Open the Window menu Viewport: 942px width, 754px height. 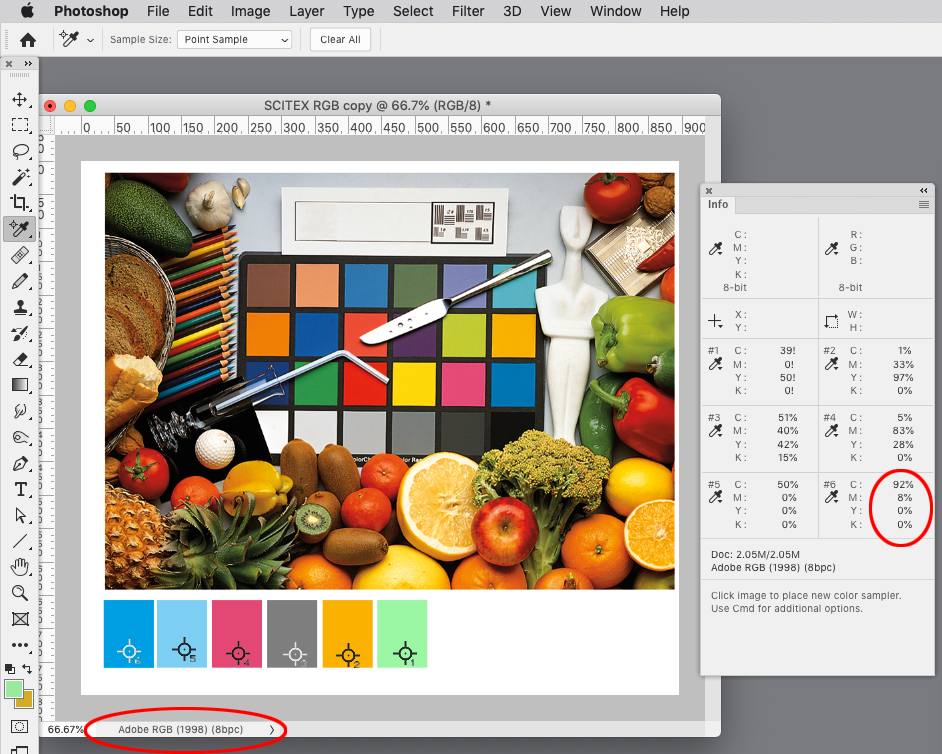pos(615,11)
